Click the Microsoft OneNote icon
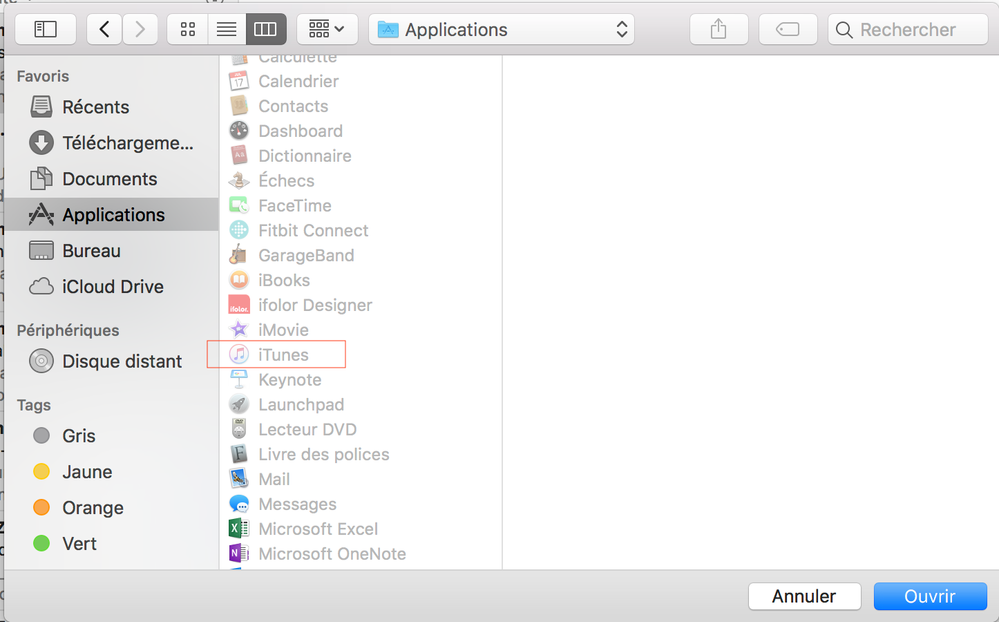The image size is (999, 622). pos(239,553)
